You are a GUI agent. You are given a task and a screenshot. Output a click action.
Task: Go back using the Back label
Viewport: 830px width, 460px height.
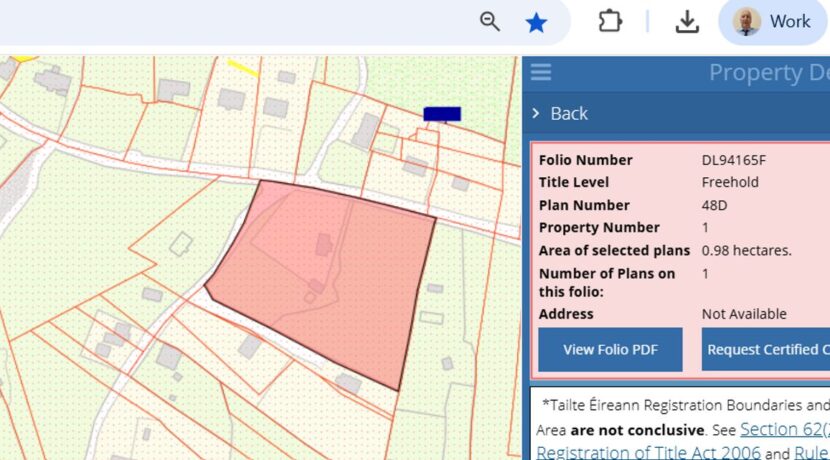point(569,113)
